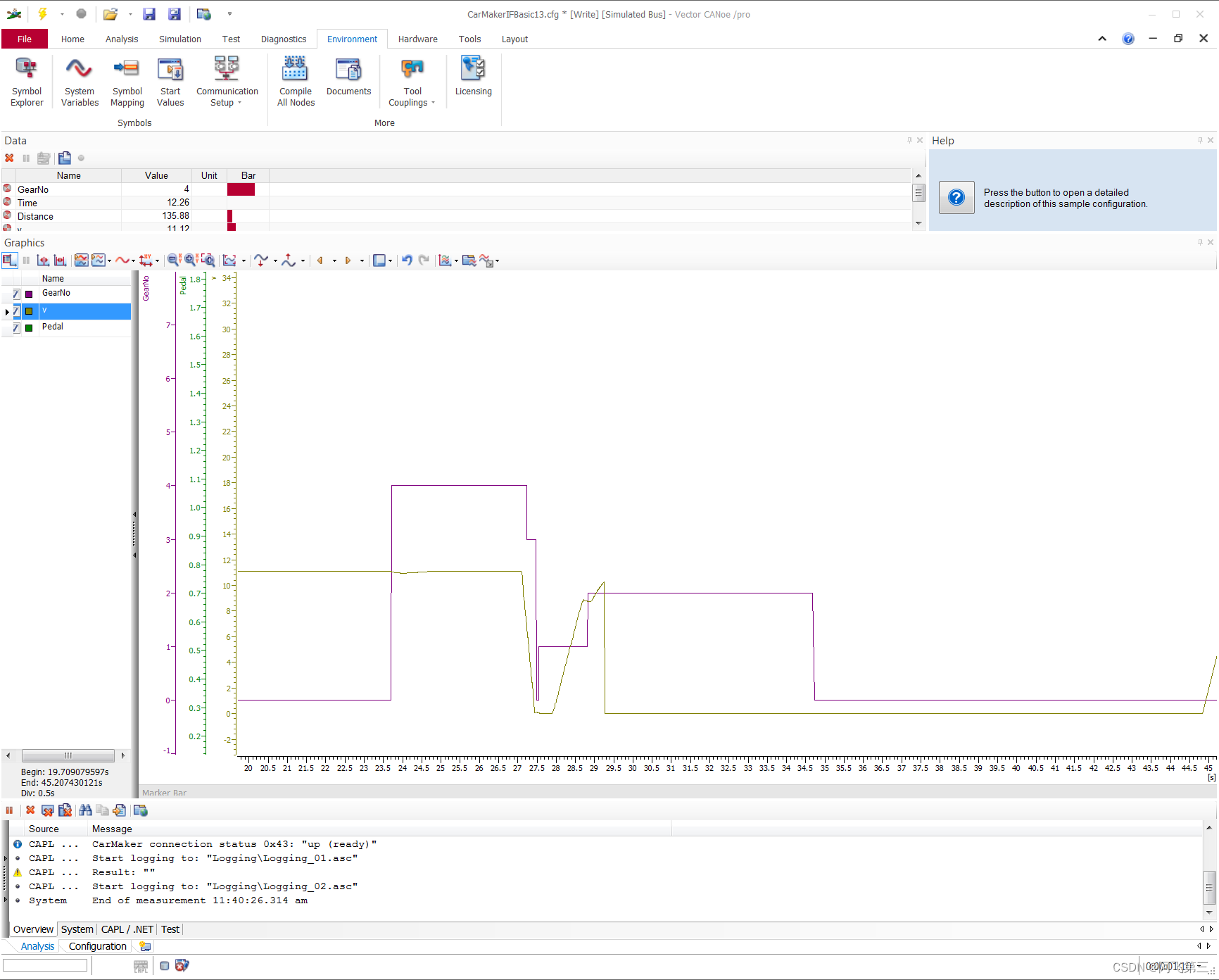Click zoom out icon in Graphics toolbar
The image size is (1219, 980).
click(x=173, y=260)
